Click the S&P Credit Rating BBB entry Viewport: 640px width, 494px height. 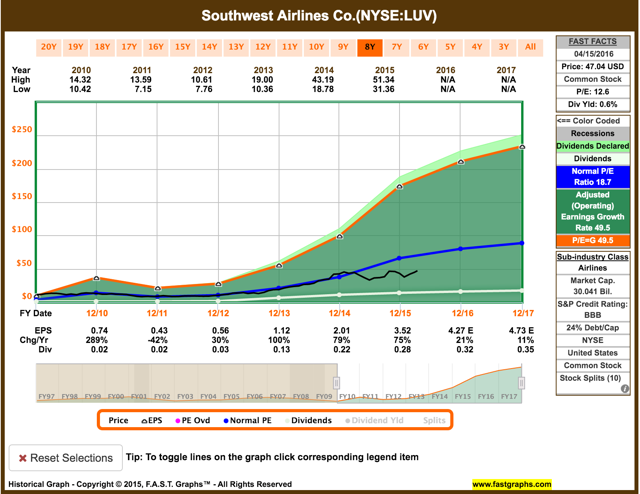coord(593,309)
